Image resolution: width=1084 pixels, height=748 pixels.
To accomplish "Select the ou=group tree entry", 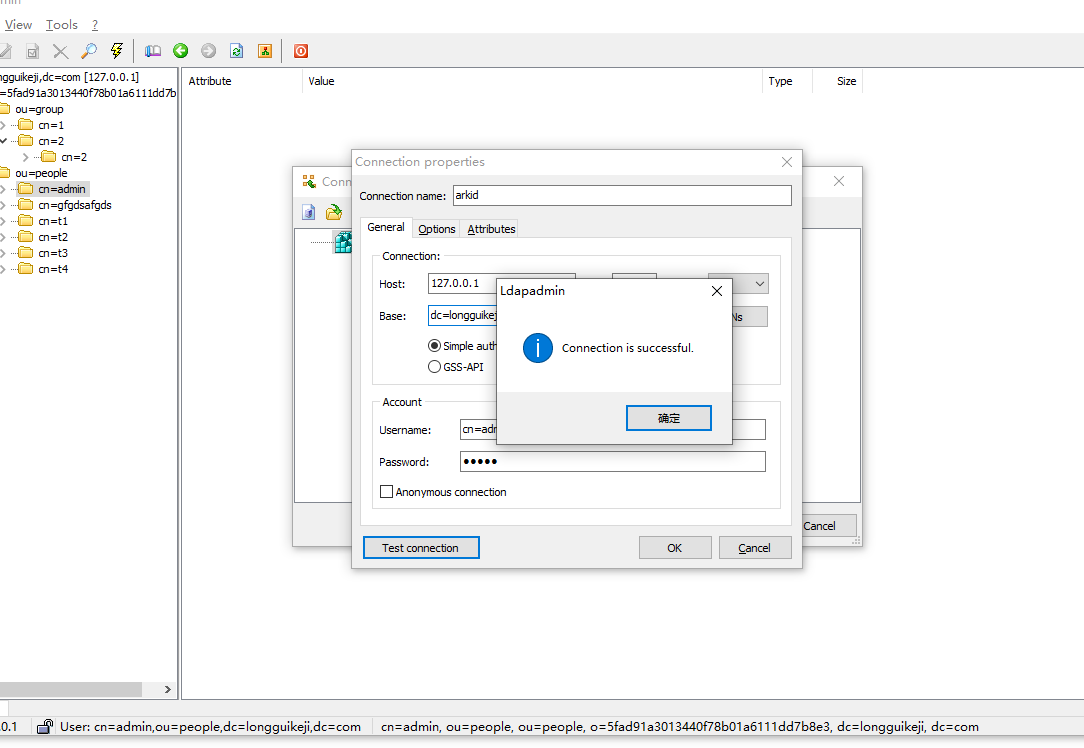I will 39,109.
